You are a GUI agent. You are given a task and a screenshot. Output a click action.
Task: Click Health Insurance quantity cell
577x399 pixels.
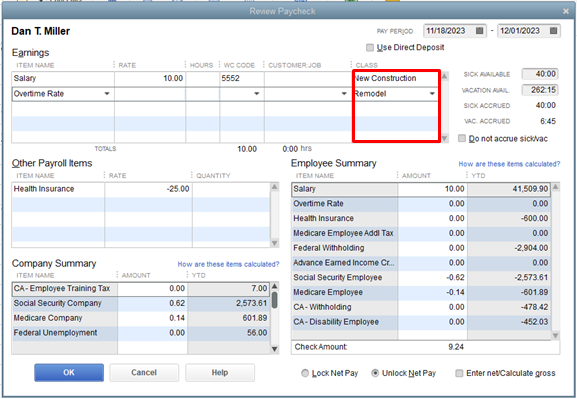tap(231, 189)
